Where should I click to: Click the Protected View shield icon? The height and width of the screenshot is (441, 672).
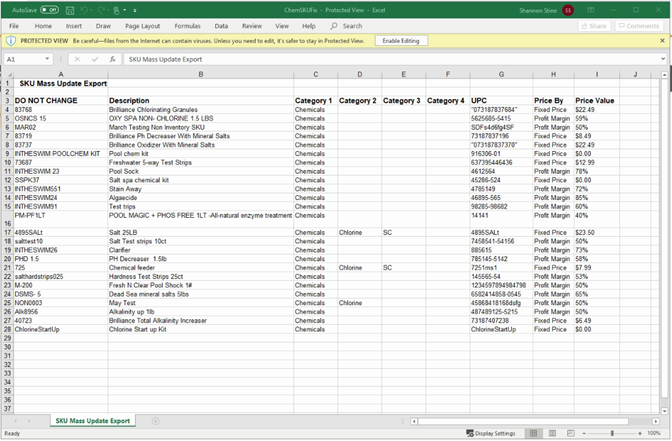click(11, 41)
